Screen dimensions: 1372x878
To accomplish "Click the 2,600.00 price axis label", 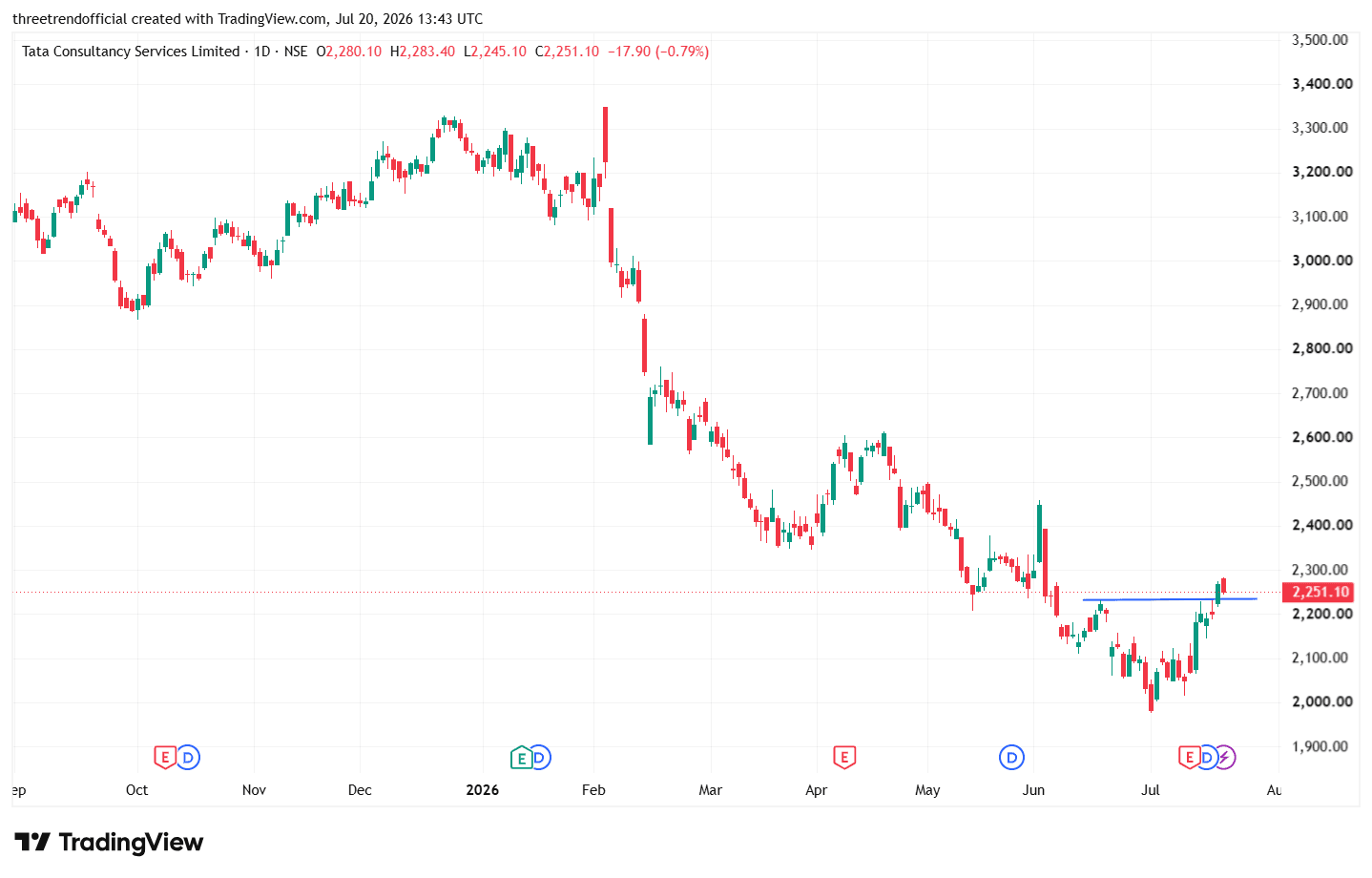I will click(x=1322, y=437).
